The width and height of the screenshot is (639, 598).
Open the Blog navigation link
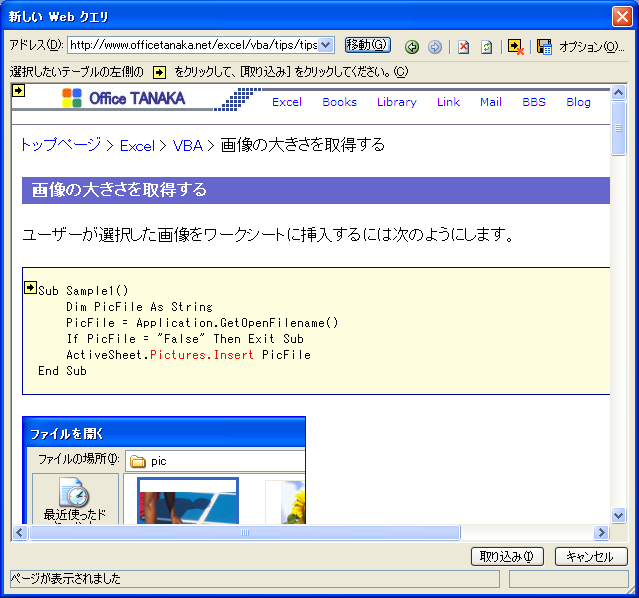[x=578, y=102]
